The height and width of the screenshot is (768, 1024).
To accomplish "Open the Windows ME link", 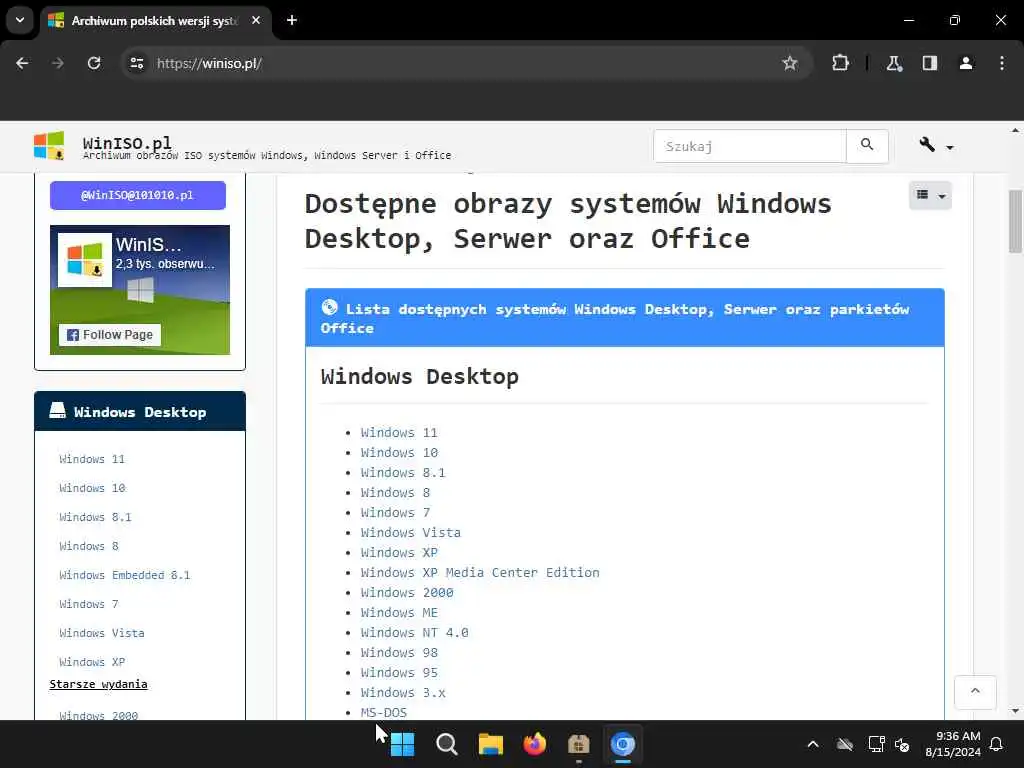I will tap(399, 613).
